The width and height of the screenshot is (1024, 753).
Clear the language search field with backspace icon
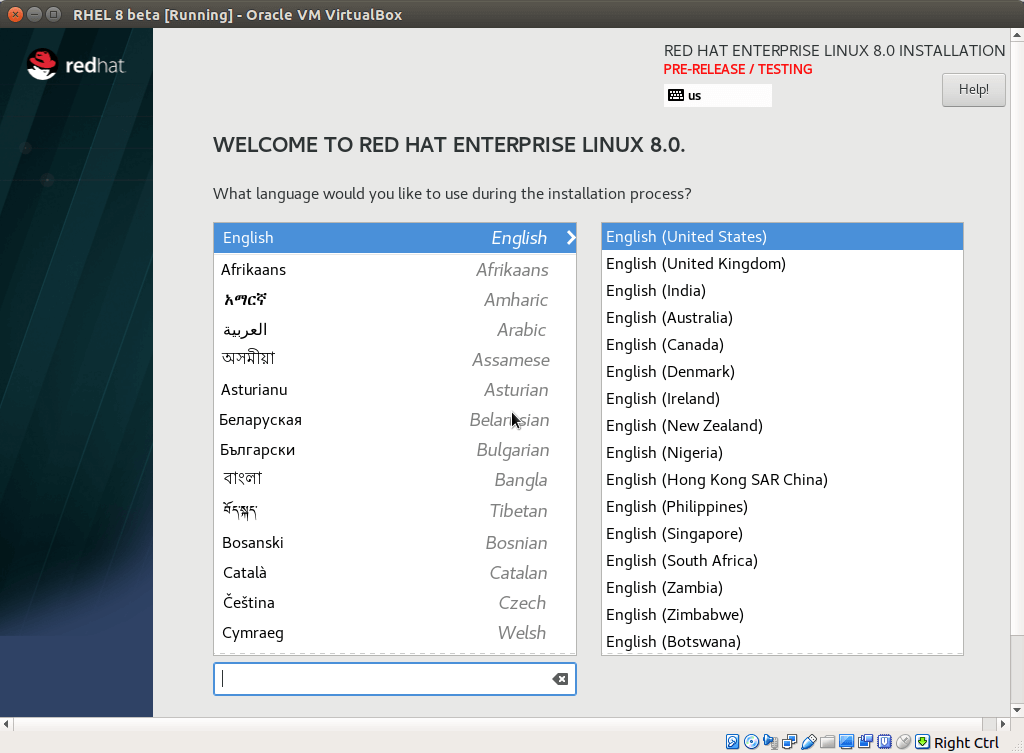pyautogui.click(x=560, y=679)
